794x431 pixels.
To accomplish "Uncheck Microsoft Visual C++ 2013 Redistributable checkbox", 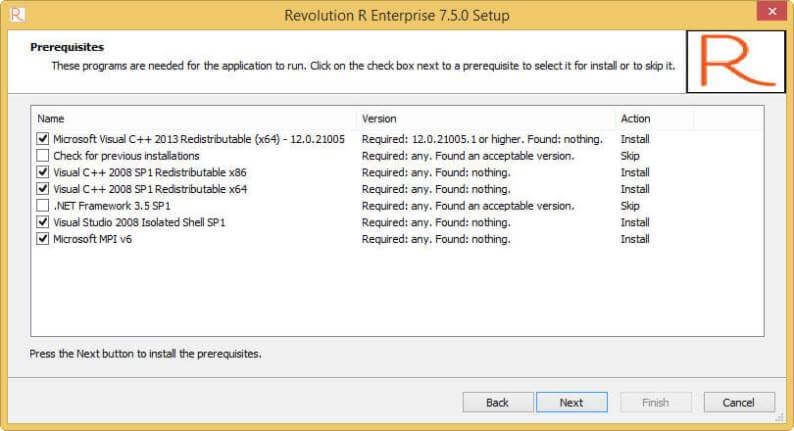I will [43, 139].
